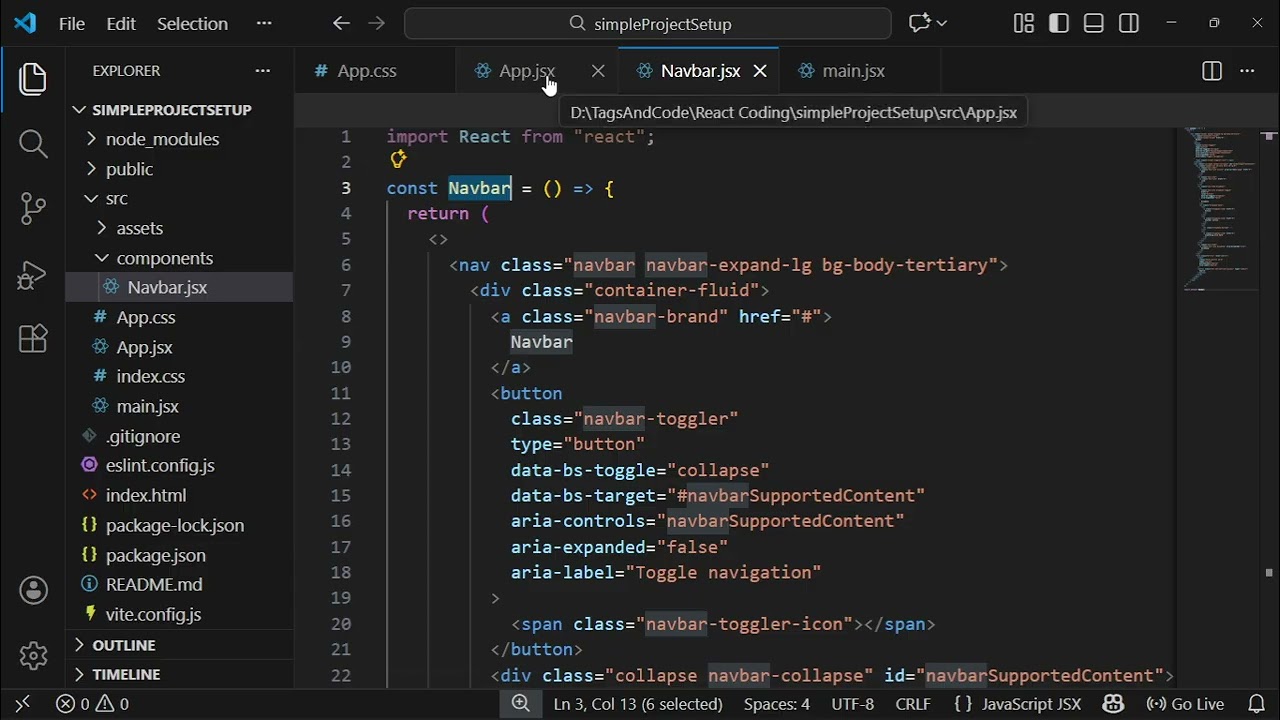This screenshot has width=1280, height=720.
Task: Open the overflow menu ellipsis in menu bar
Action: point(264,23)
